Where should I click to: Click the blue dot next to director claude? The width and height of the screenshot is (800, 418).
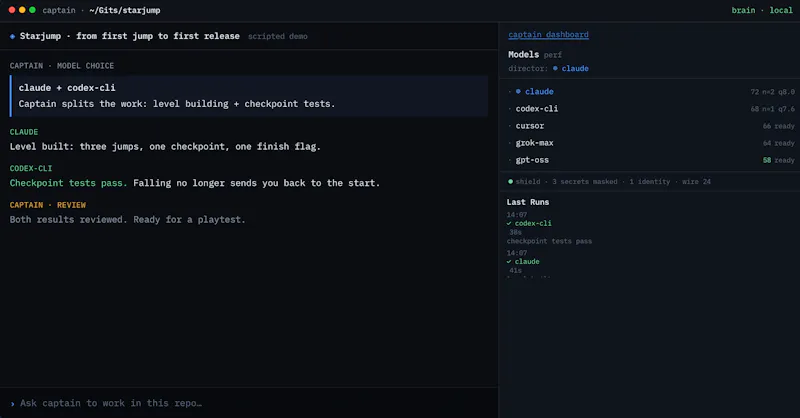click(x=555, y=68)
